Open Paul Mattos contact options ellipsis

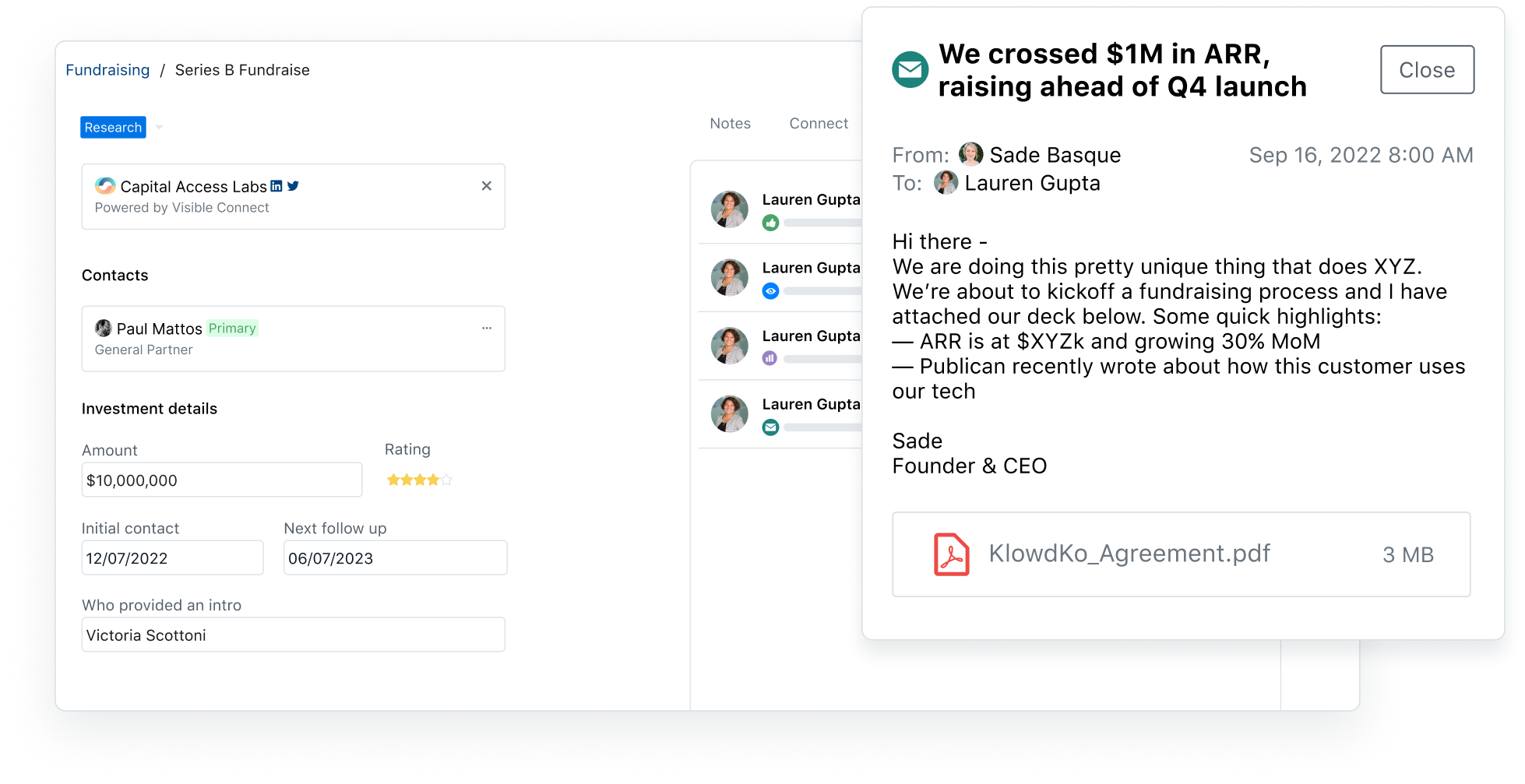[487, 328]
